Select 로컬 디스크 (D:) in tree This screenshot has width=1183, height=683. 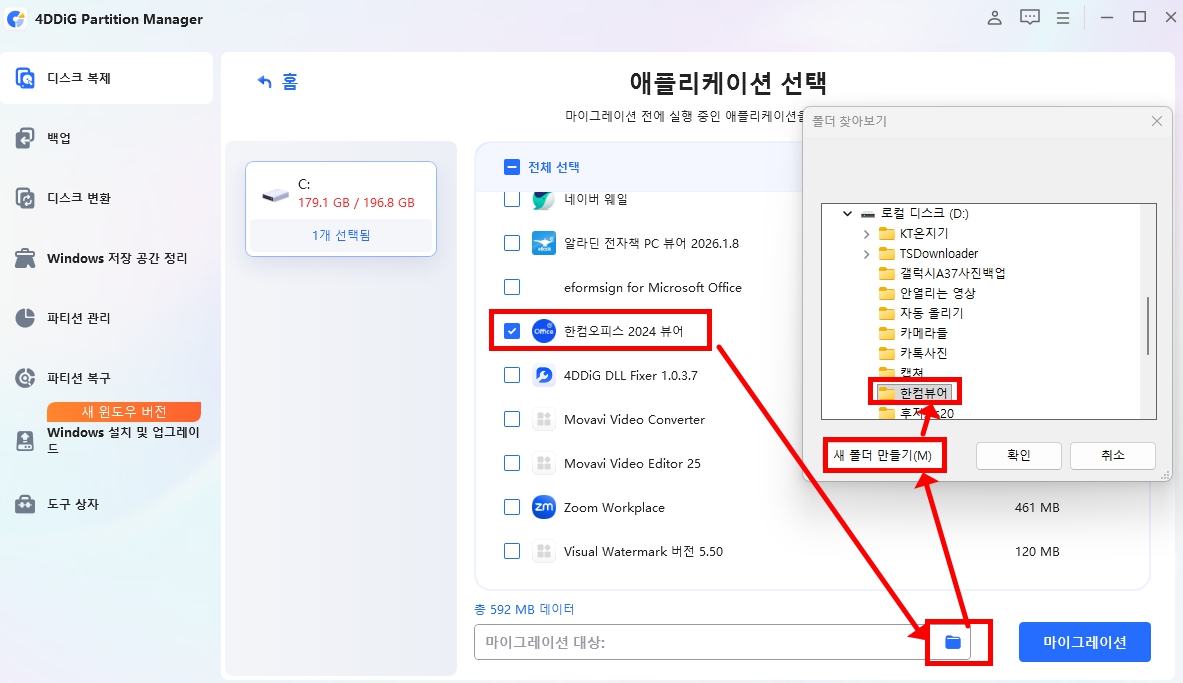click(x=924, y=214)
